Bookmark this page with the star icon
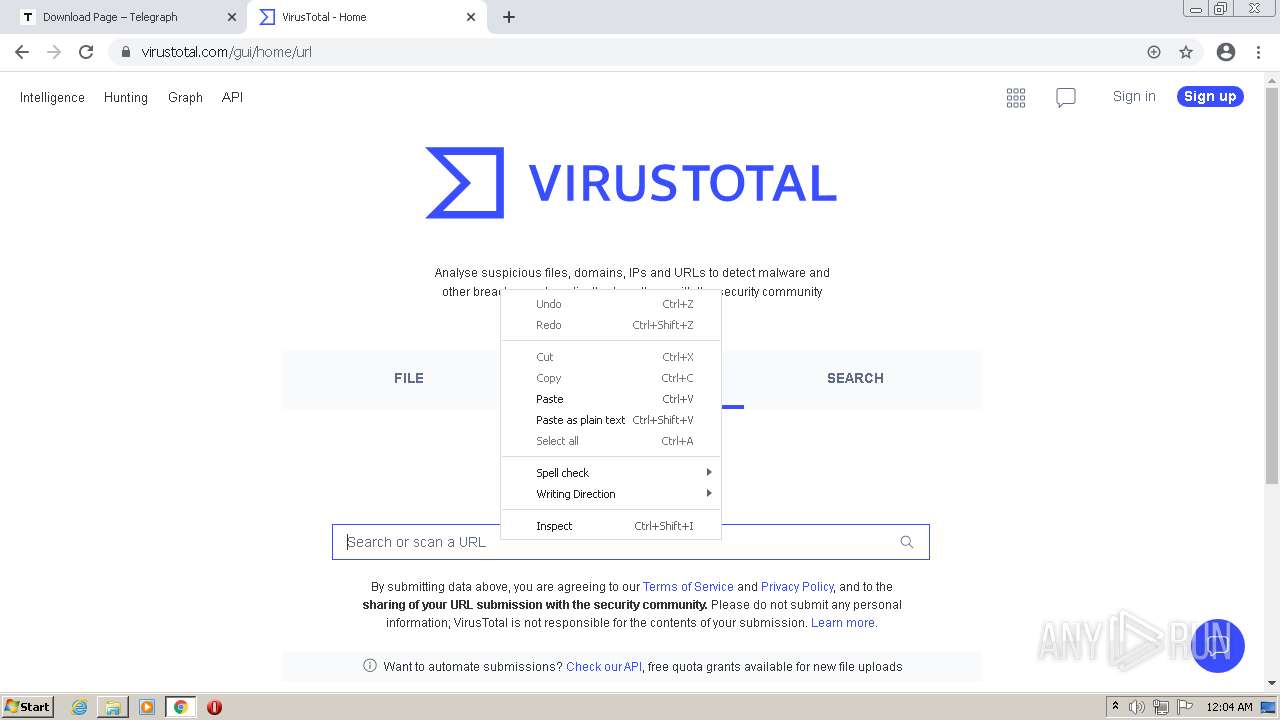This screenshot has height=720, width=1280. (1186, 52)
